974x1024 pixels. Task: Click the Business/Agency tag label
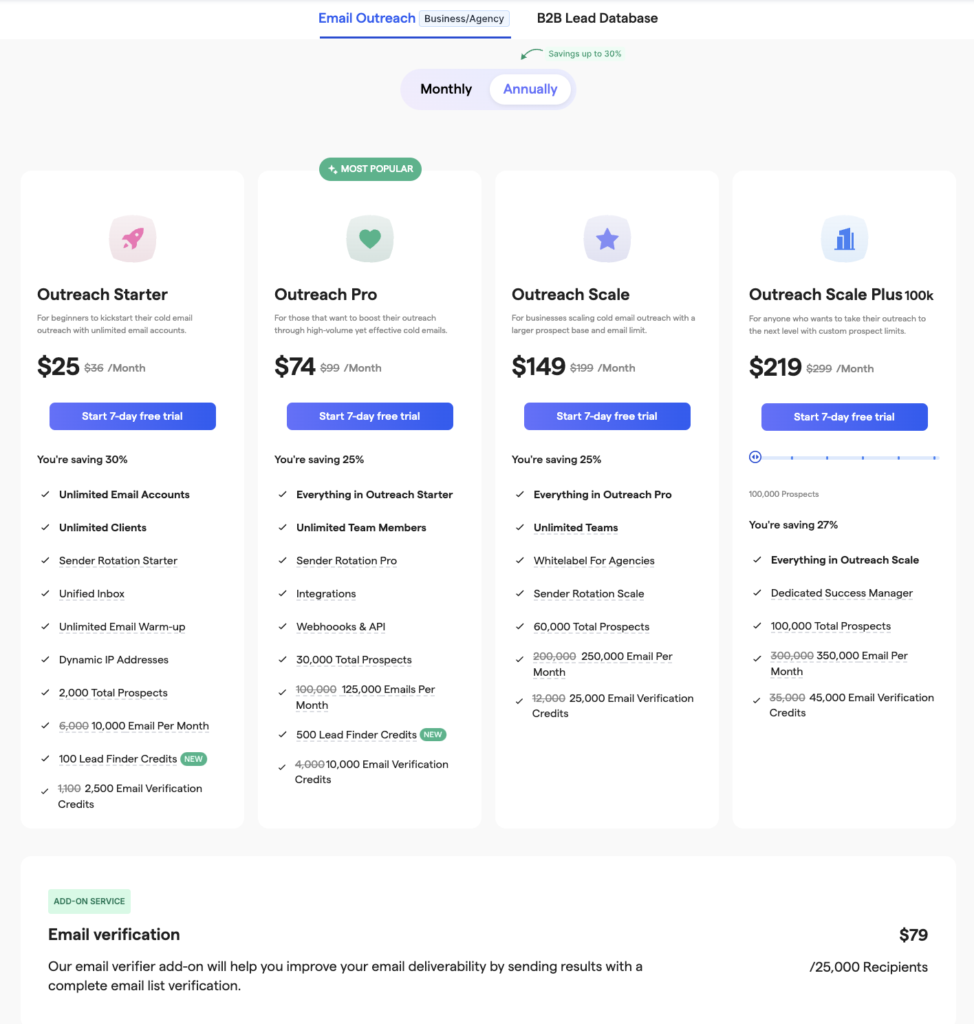point(464,18)
